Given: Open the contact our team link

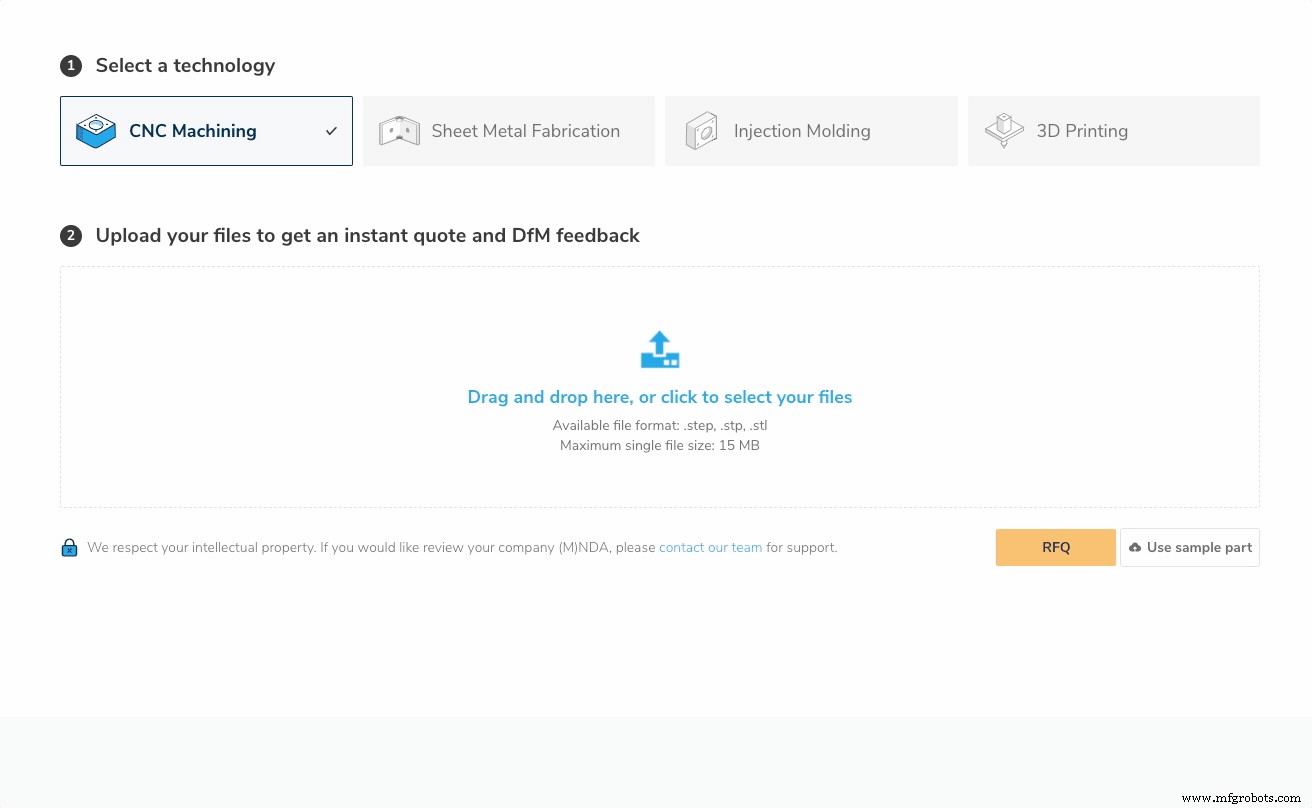Looking at the screenshot, I should click(x=710, y=548).
